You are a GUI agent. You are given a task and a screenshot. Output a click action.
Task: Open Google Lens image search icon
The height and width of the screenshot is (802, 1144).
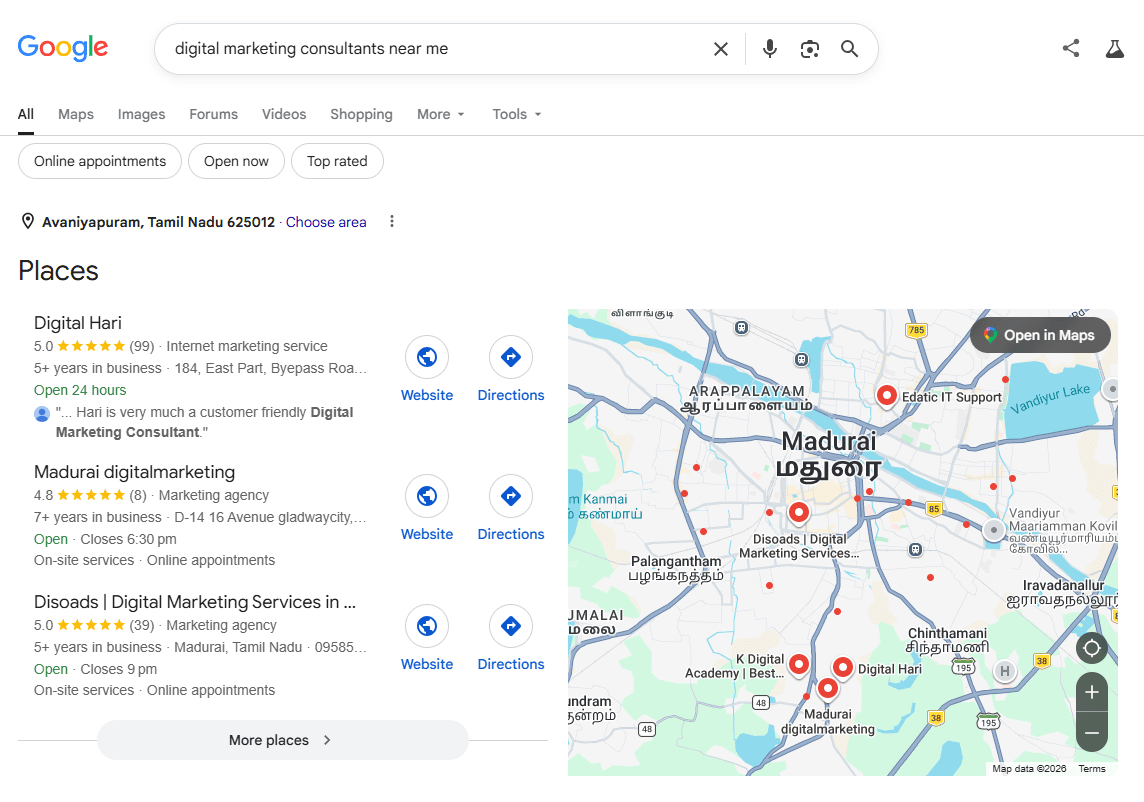tap(809, 49)
